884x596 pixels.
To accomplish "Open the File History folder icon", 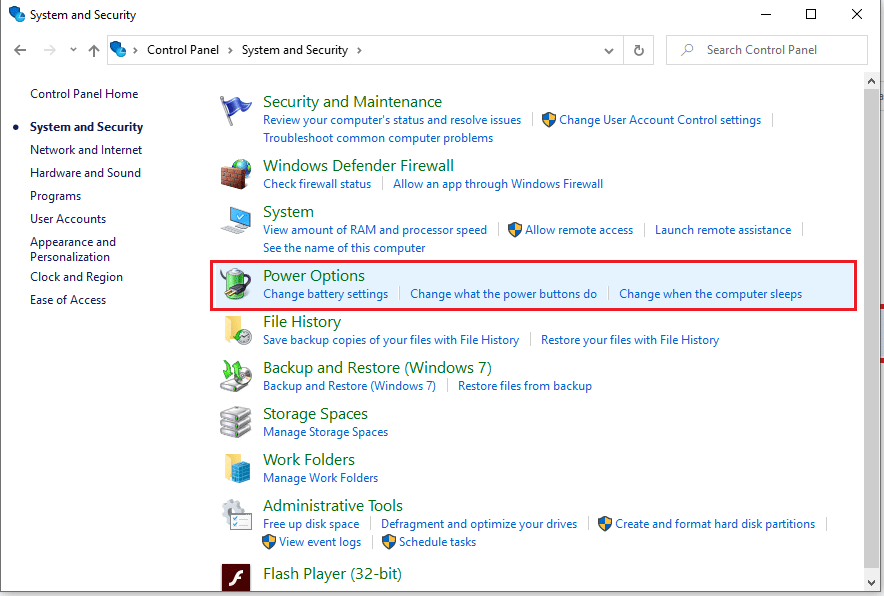I will pyautogui.click(x=237, y=331).
